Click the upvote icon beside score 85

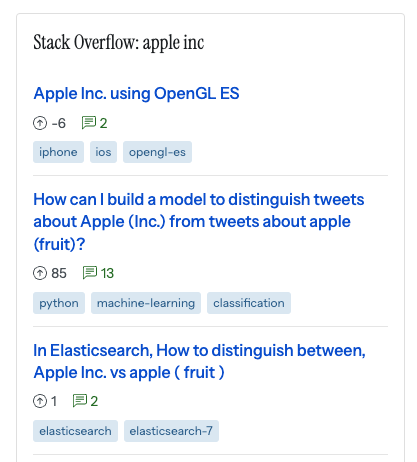(40, 273)
